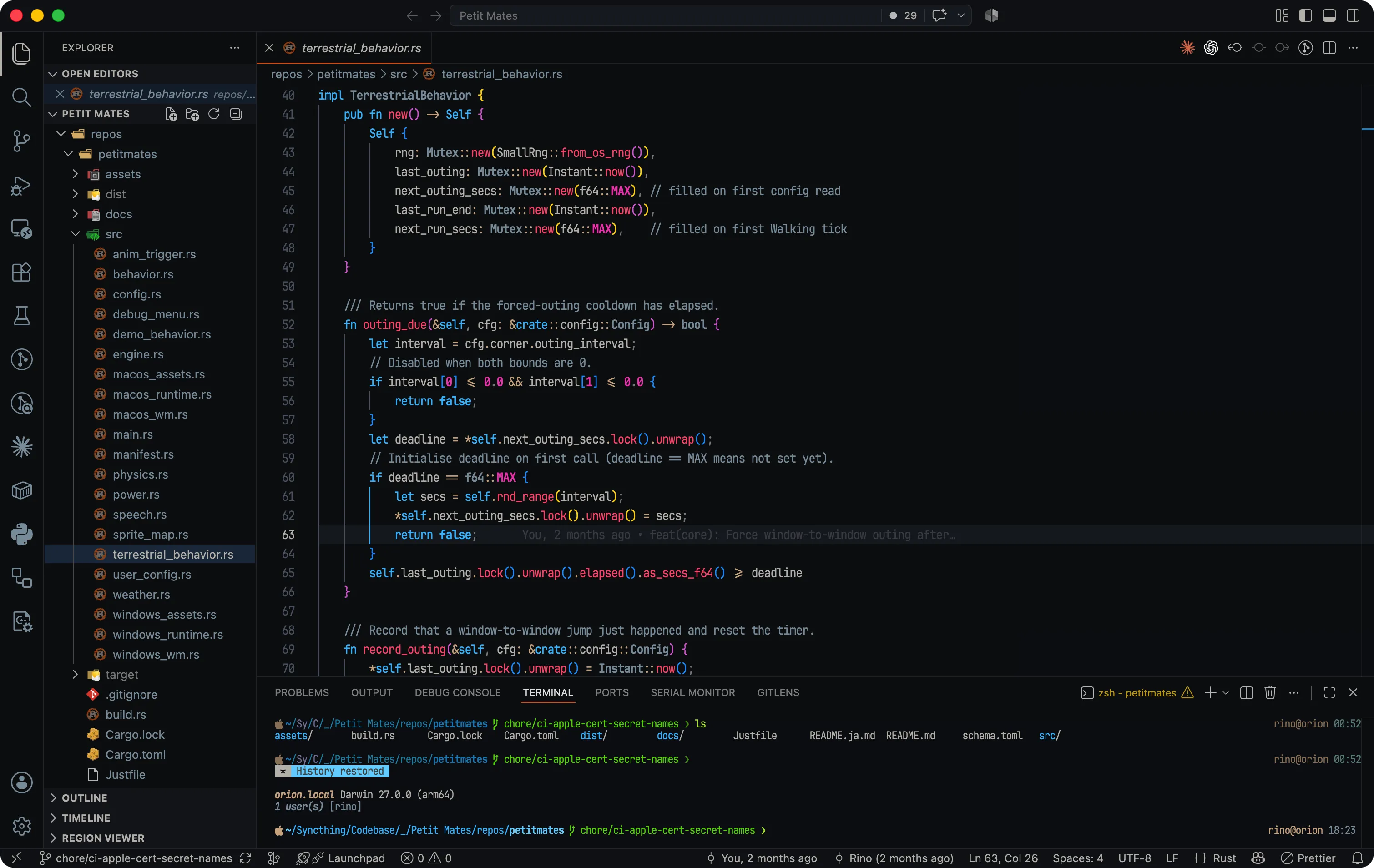1374x868 pixels.
Task: Click the Petit Mates command center search
Action: (x=665, y=16)
